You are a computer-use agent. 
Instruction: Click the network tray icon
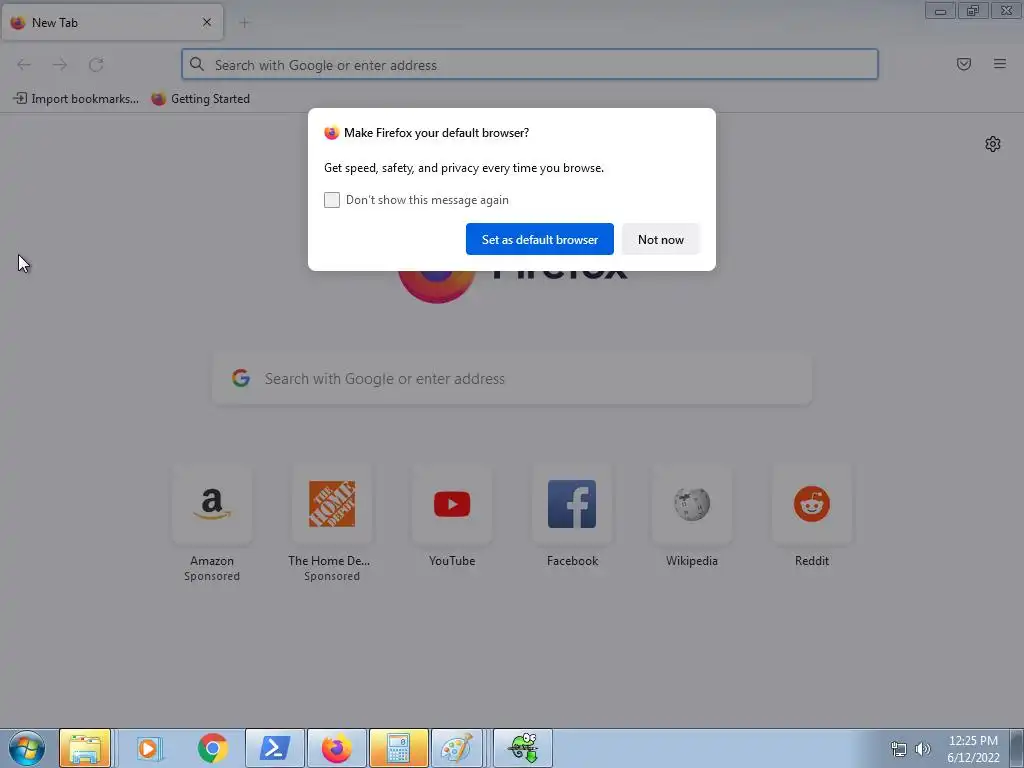(x=899, y=749)
